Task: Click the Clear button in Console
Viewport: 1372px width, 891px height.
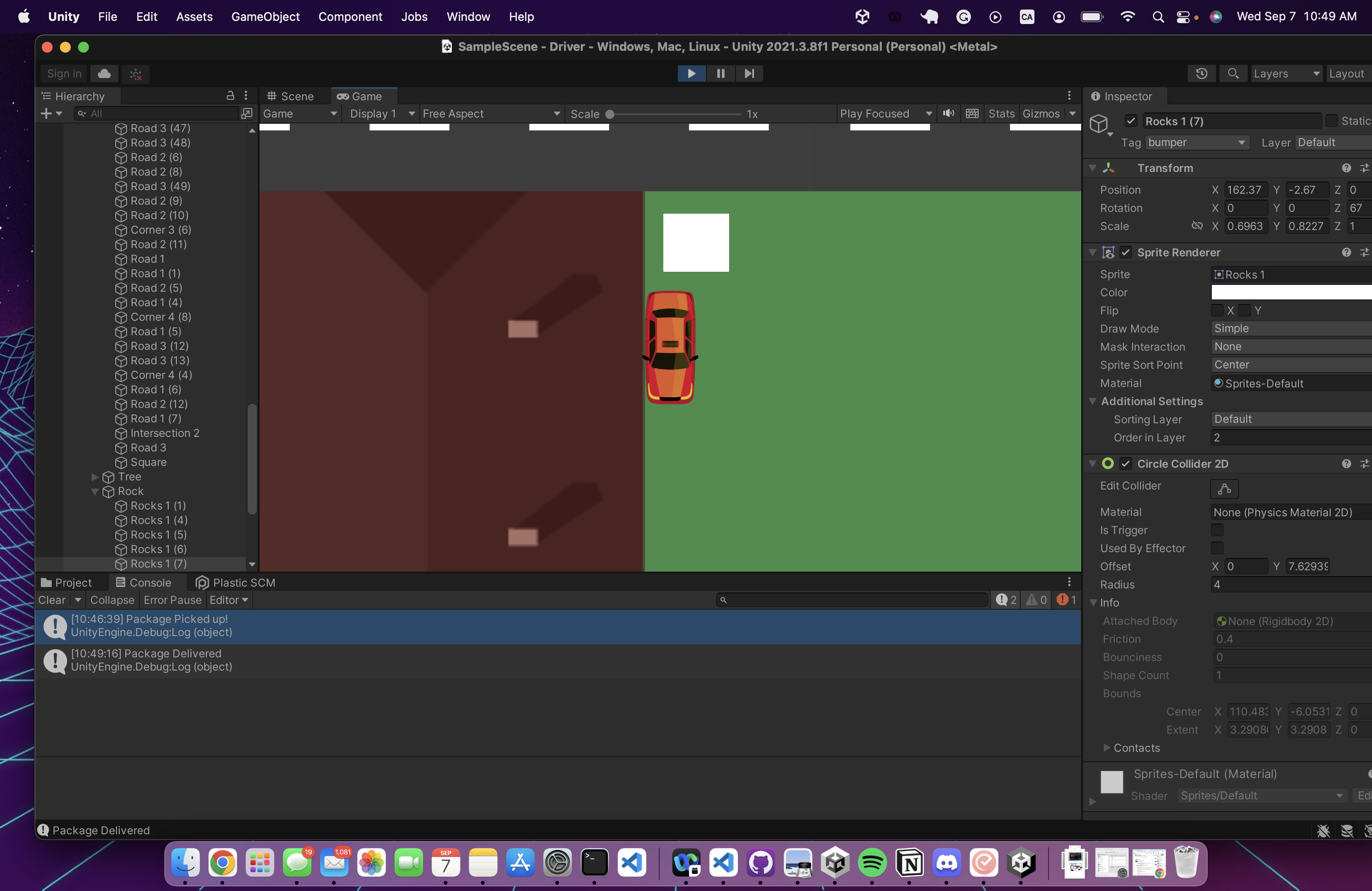Action: [51, 600]
